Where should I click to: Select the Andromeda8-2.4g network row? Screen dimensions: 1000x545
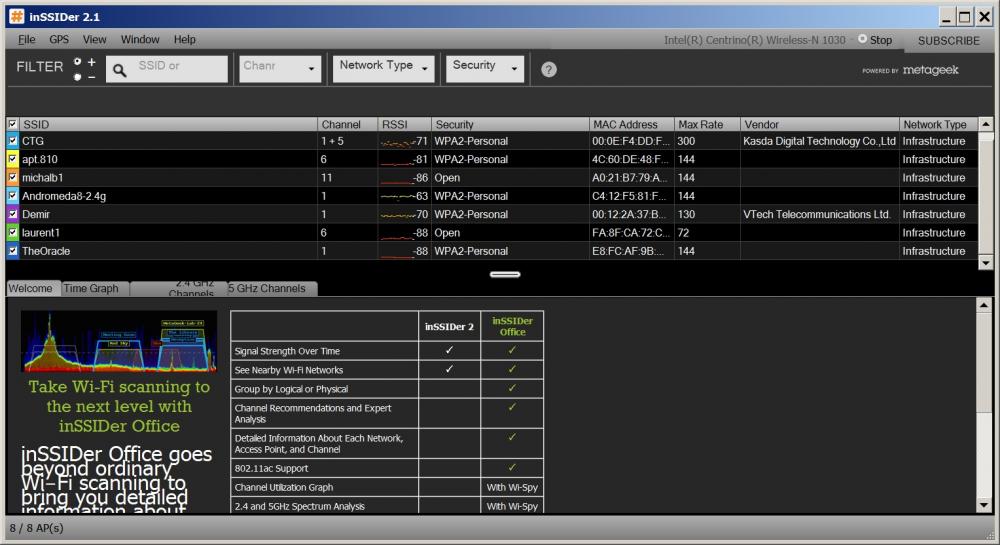(x=492, y=196)
